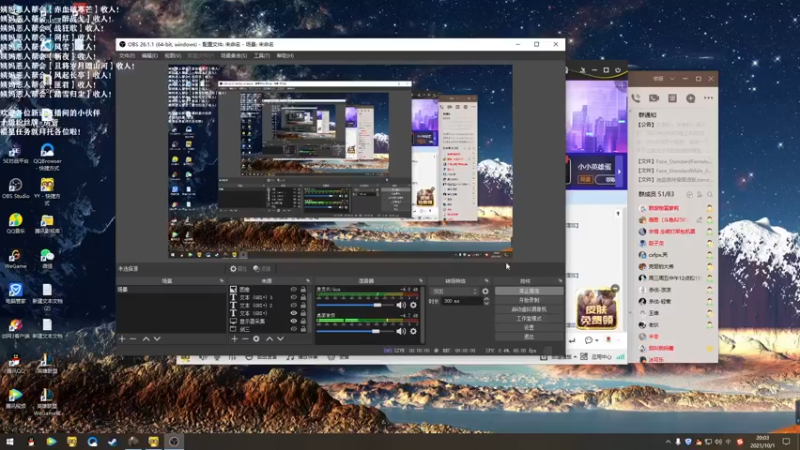Open transition properties gear icon
This screenshot has width=800, height=450.
click(485, 291)
